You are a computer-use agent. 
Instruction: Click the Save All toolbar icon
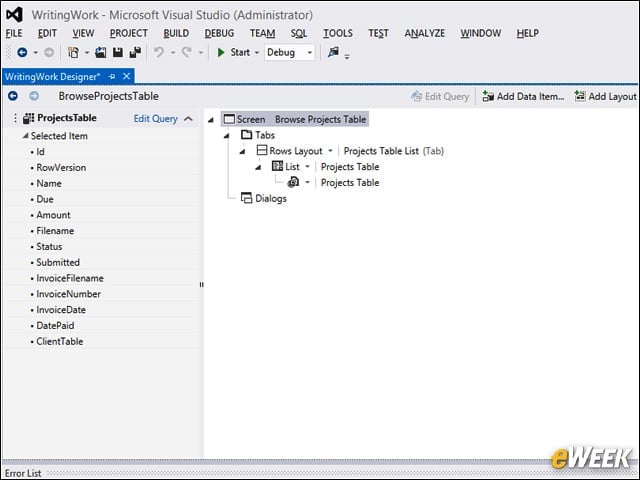pyautogui.click(x=135, y=52)
